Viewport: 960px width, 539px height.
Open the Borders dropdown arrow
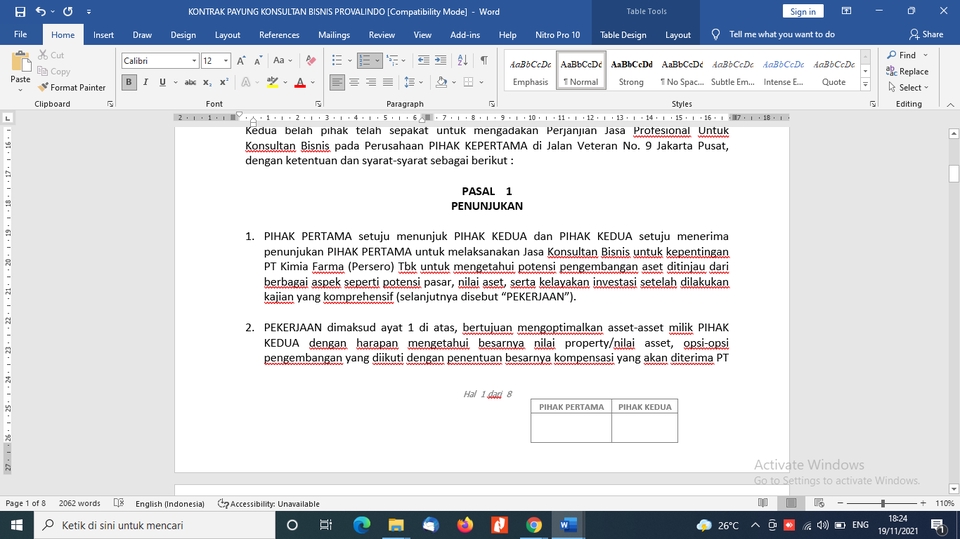coord(482,82)
